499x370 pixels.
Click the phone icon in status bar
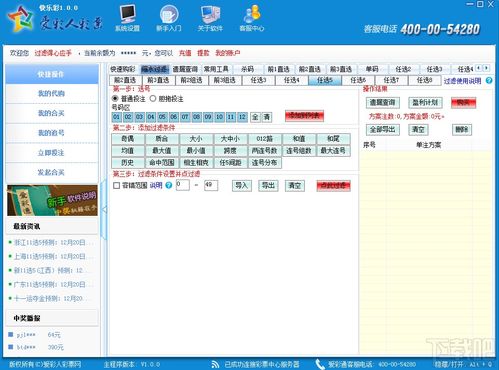(320, 364)
